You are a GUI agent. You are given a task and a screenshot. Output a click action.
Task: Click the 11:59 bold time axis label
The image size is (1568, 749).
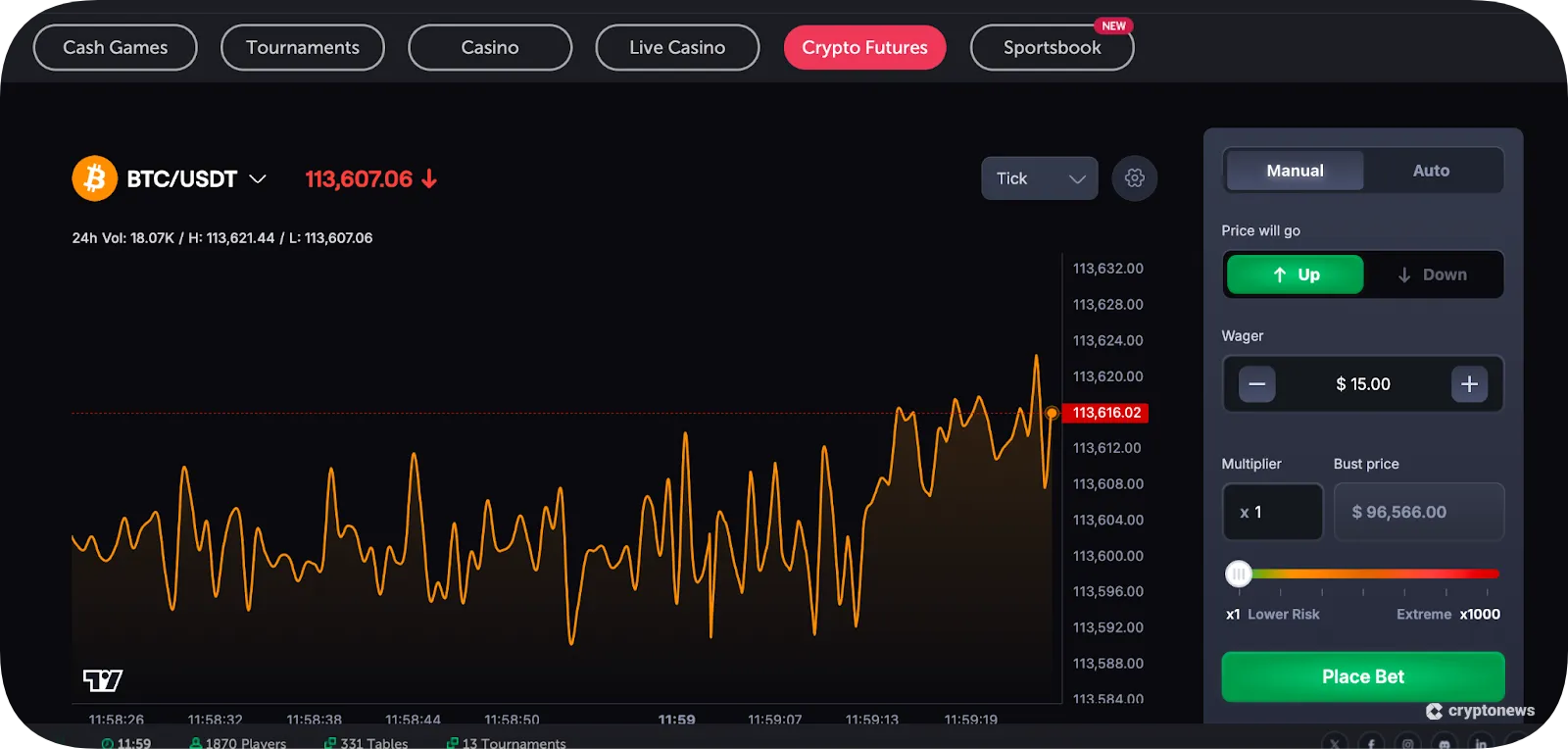pos(676,720)
